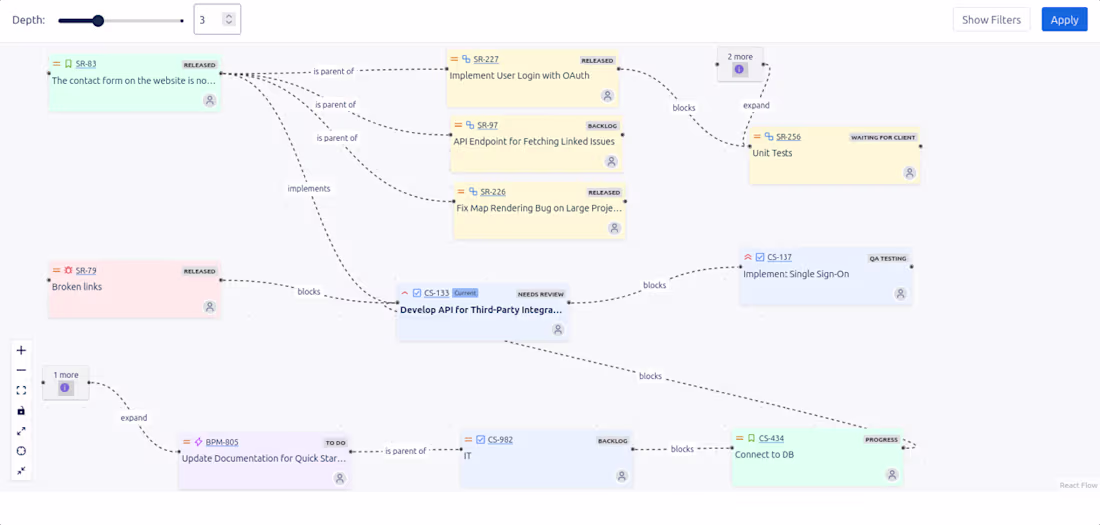1100x525 pixels.
Task: Click the story bookmark icon on CS-434
Action: (x=751, y=438)
